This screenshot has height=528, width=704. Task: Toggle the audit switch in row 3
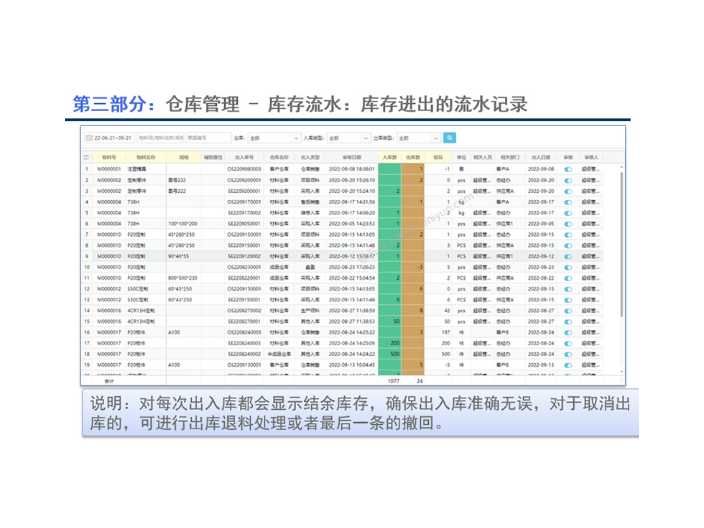(x=568, y=191)
